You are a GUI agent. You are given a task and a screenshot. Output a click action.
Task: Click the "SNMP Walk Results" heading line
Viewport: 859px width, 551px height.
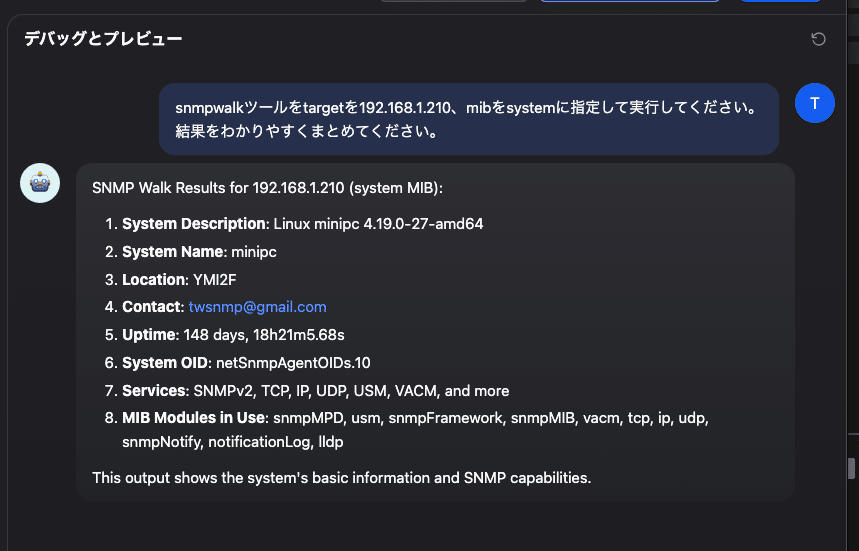(267, 188)
